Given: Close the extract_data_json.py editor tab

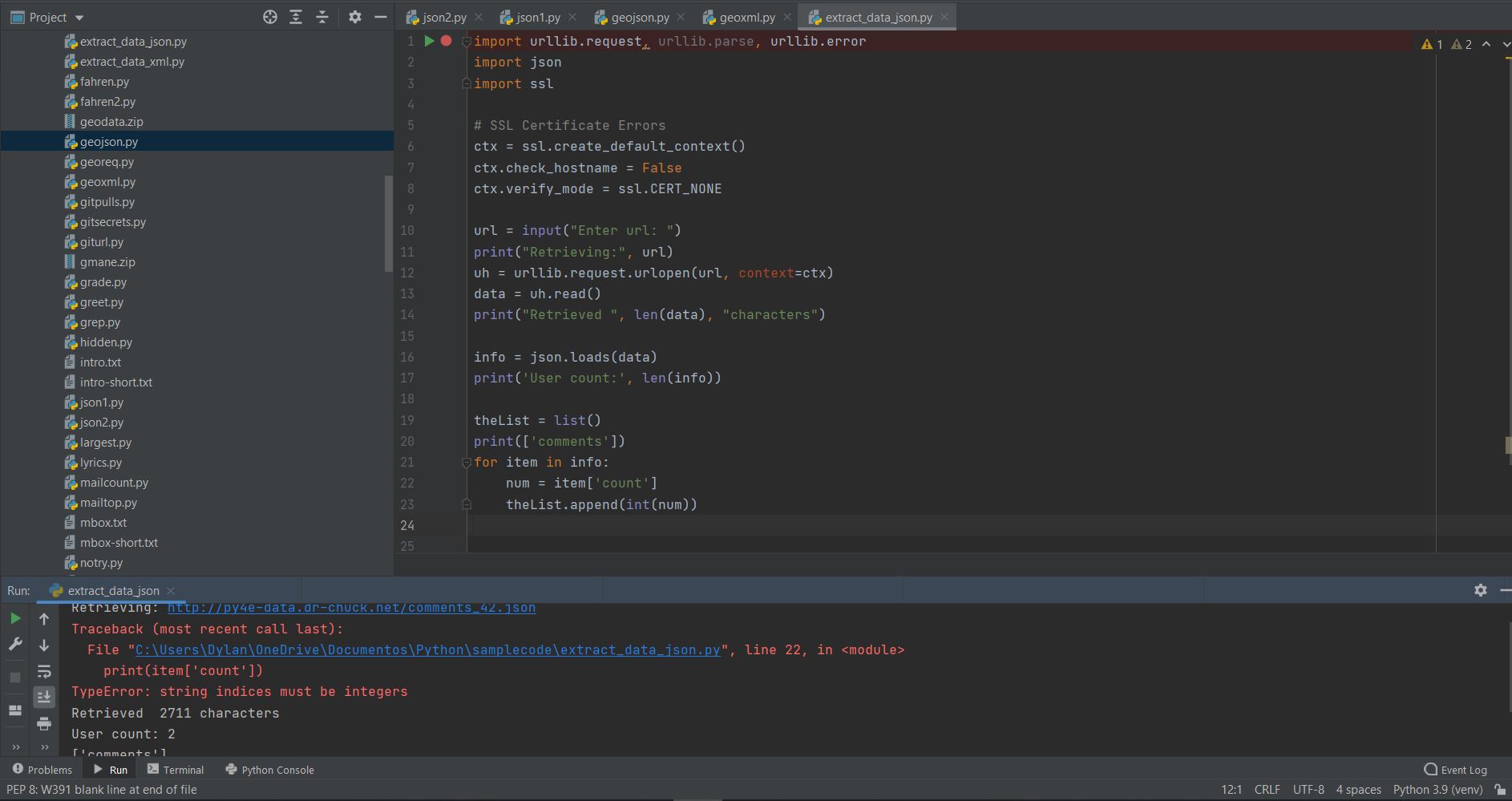Looking at the screenshot, I should (x=944, y=17).
